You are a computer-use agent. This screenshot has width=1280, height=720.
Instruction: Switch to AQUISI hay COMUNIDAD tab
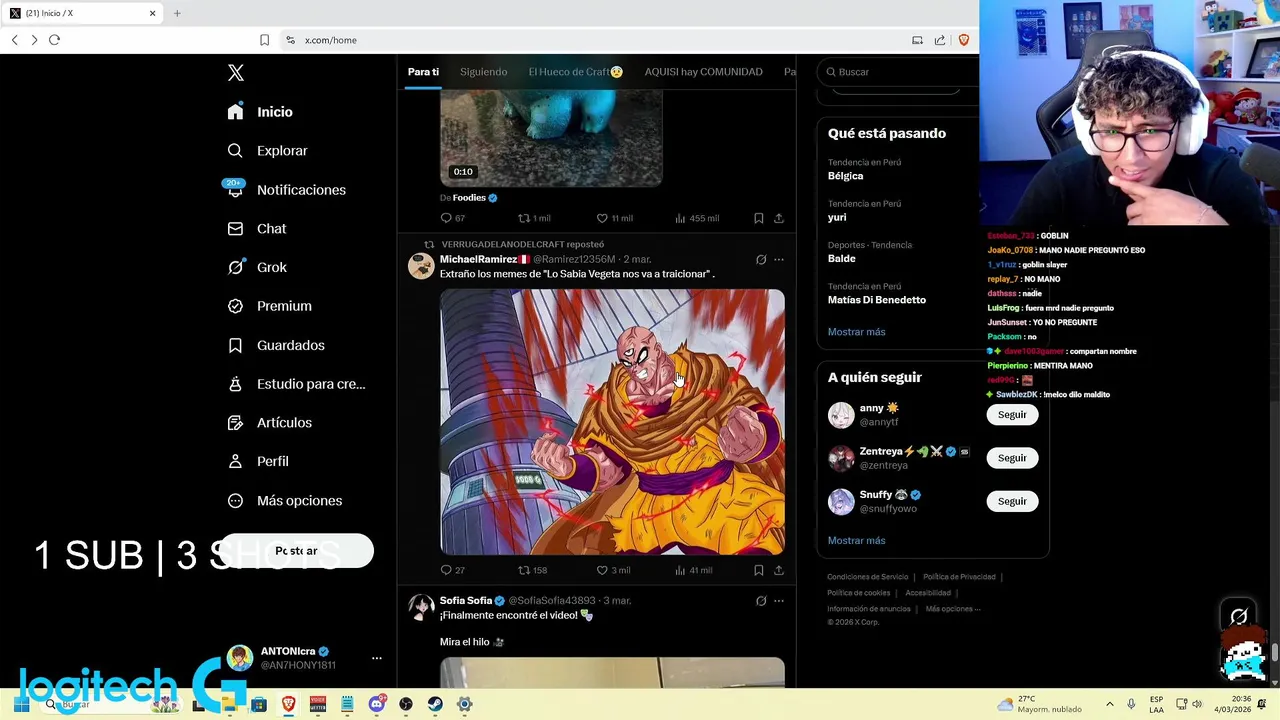pyautogui.click(x=703, y=72)
